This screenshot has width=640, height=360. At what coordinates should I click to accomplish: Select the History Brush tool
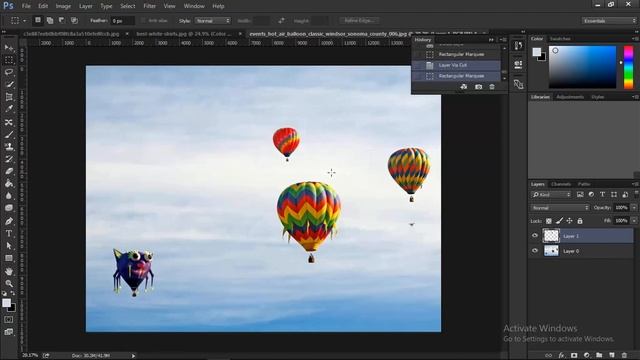click(x=9, y=159)
